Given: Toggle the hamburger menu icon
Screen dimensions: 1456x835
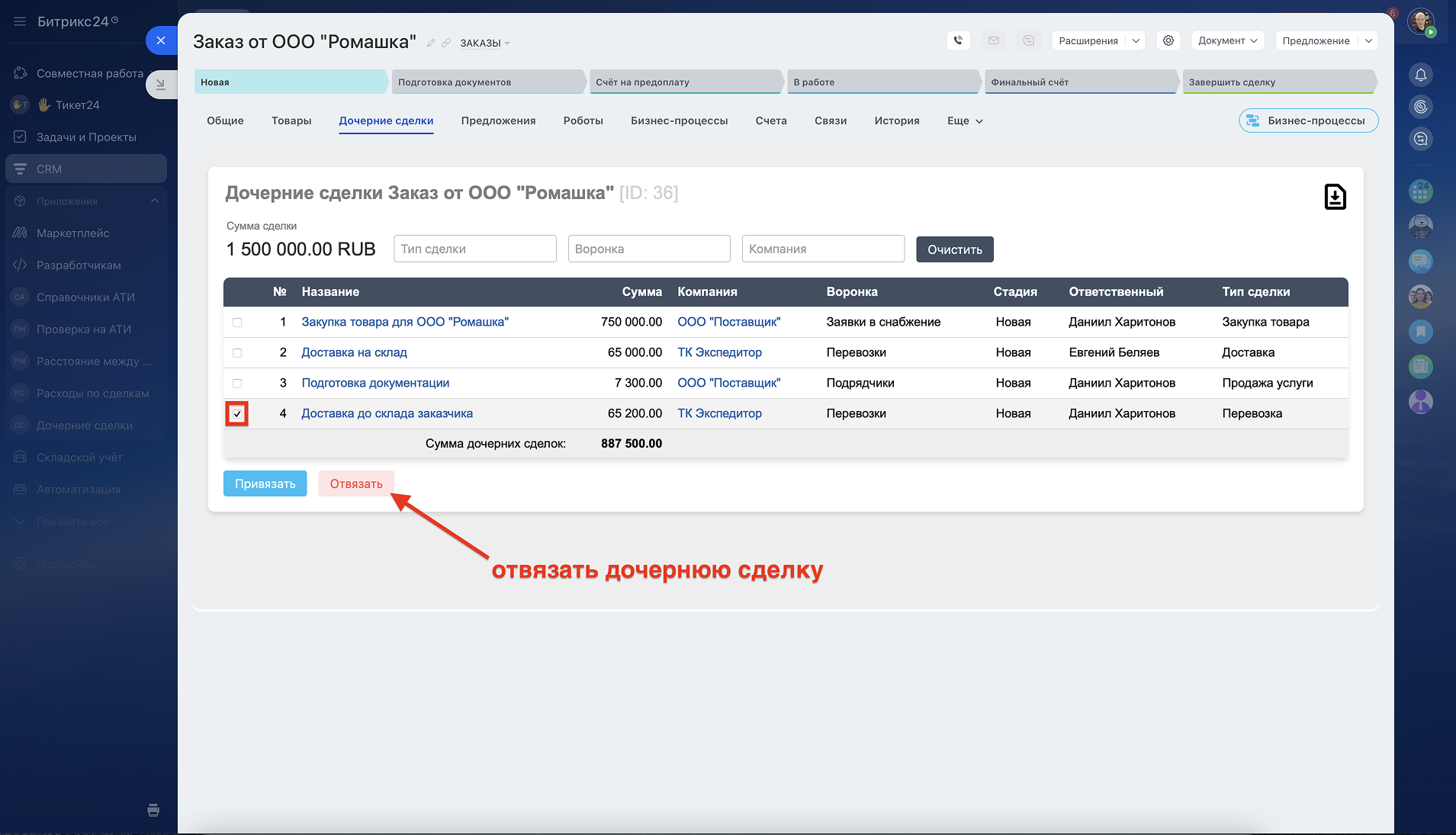Looking at the screenshot, I should click(20, 21).
